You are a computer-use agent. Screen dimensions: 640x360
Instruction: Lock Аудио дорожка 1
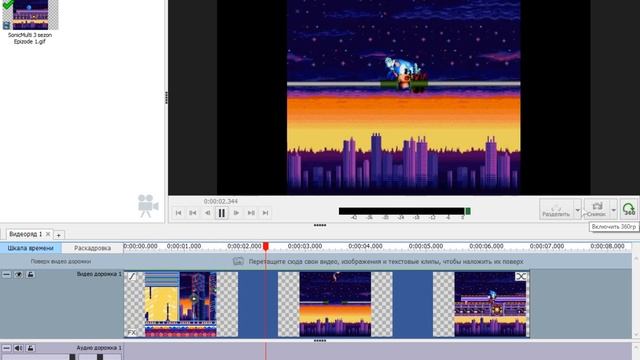tap(30, 348)
